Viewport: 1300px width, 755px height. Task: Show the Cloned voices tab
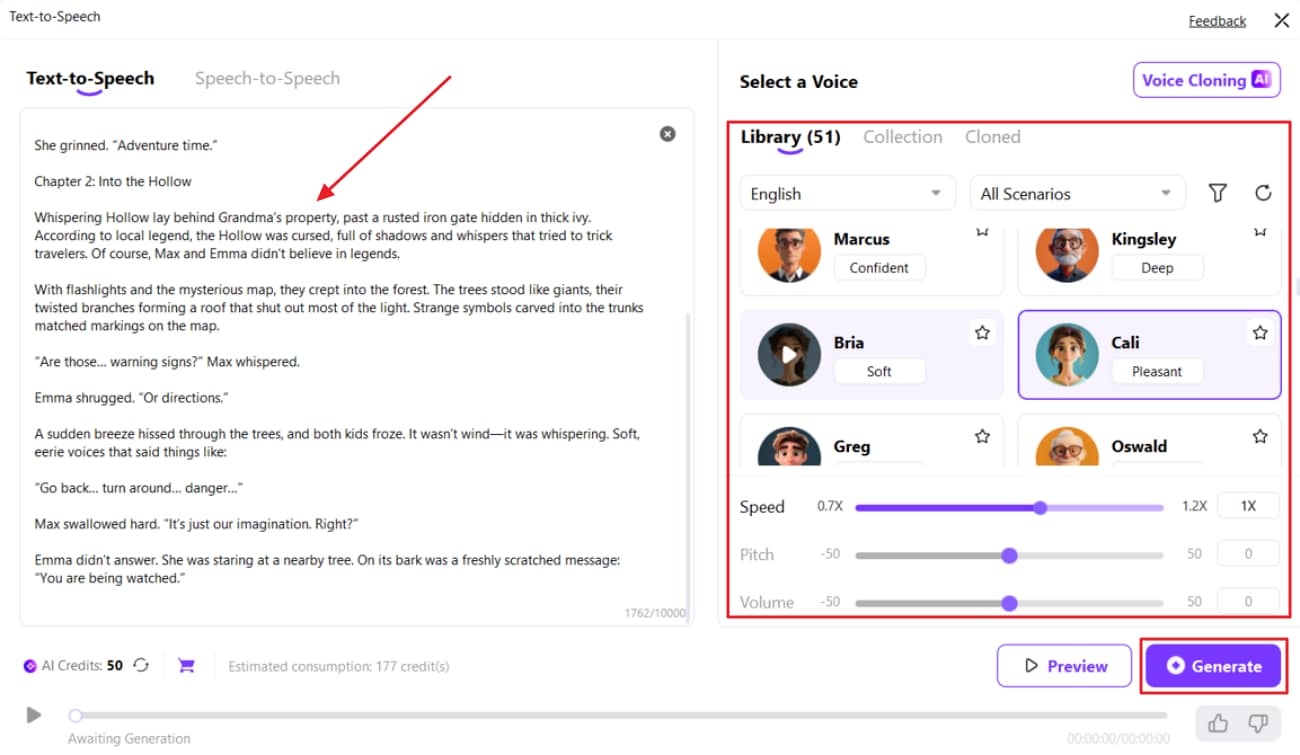pyautogui.click(x=992, y=137)
